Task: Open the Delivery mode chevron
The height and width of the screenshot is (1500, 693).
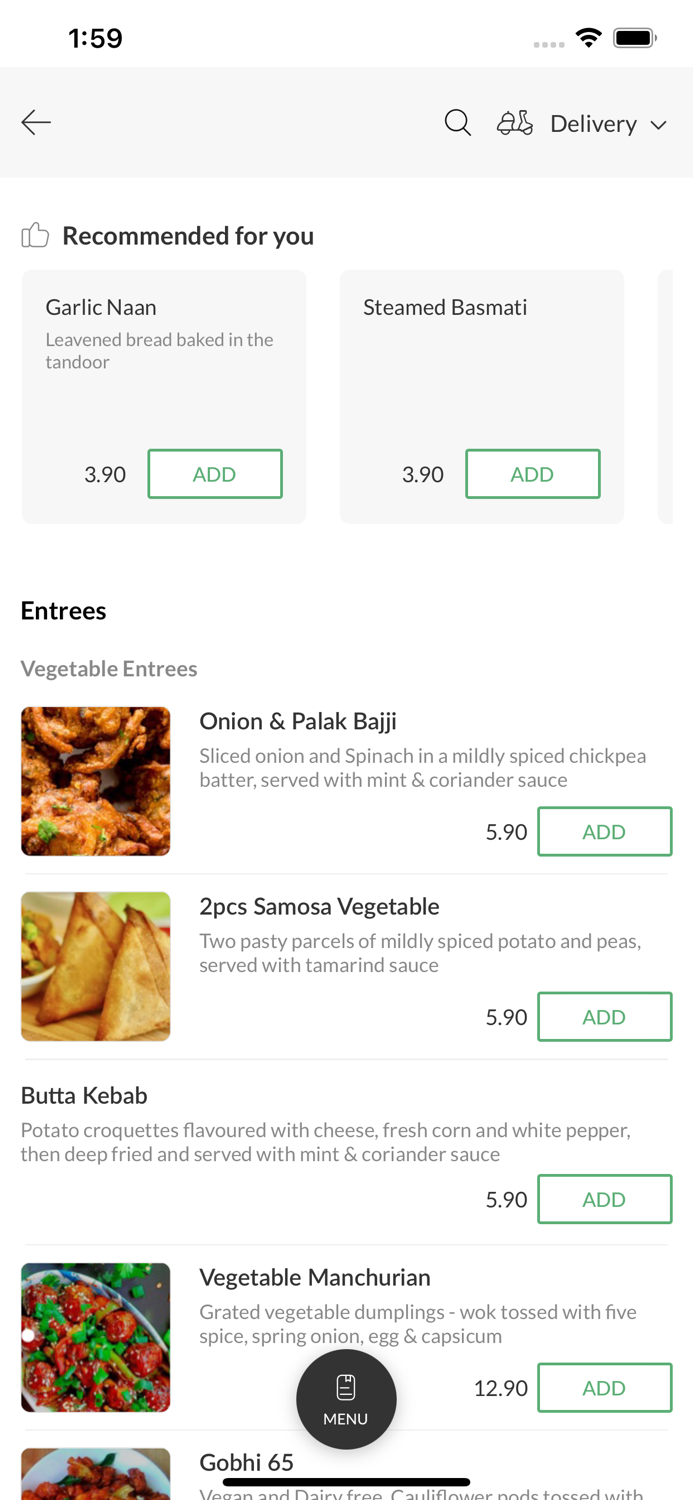Action: pyautogui.click(x=660, y=124)
